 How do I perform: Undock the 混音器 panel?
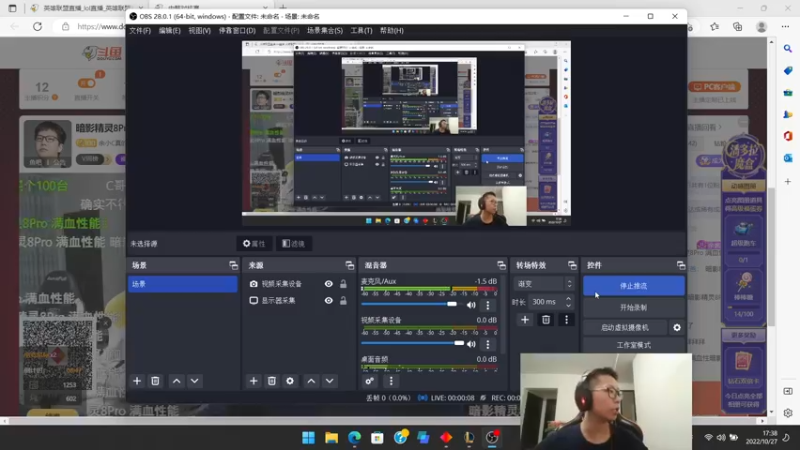tap(502, 265)
